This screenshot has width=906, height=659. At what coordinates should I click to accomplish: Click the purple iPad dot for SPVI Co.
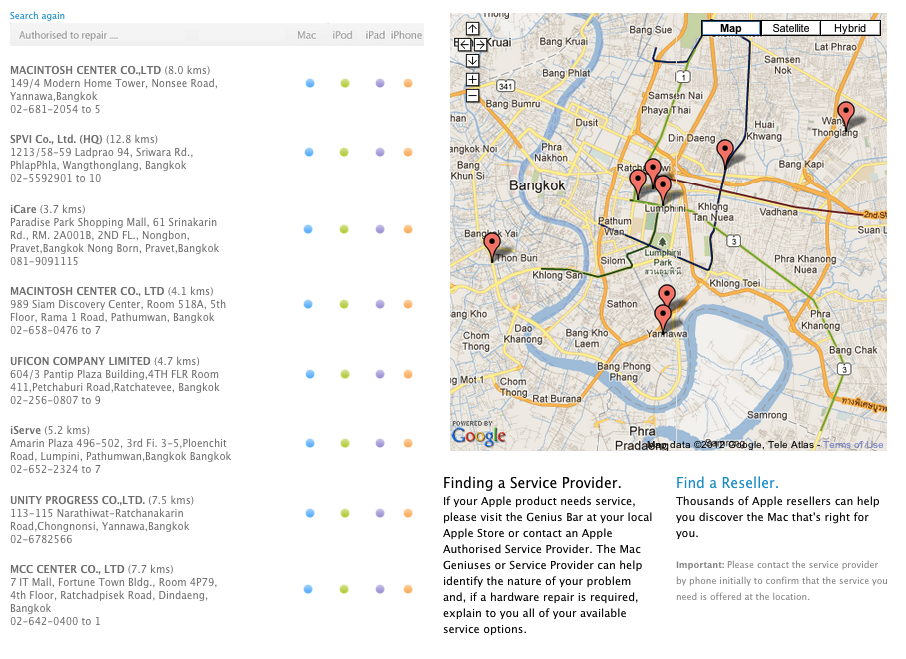380,152
